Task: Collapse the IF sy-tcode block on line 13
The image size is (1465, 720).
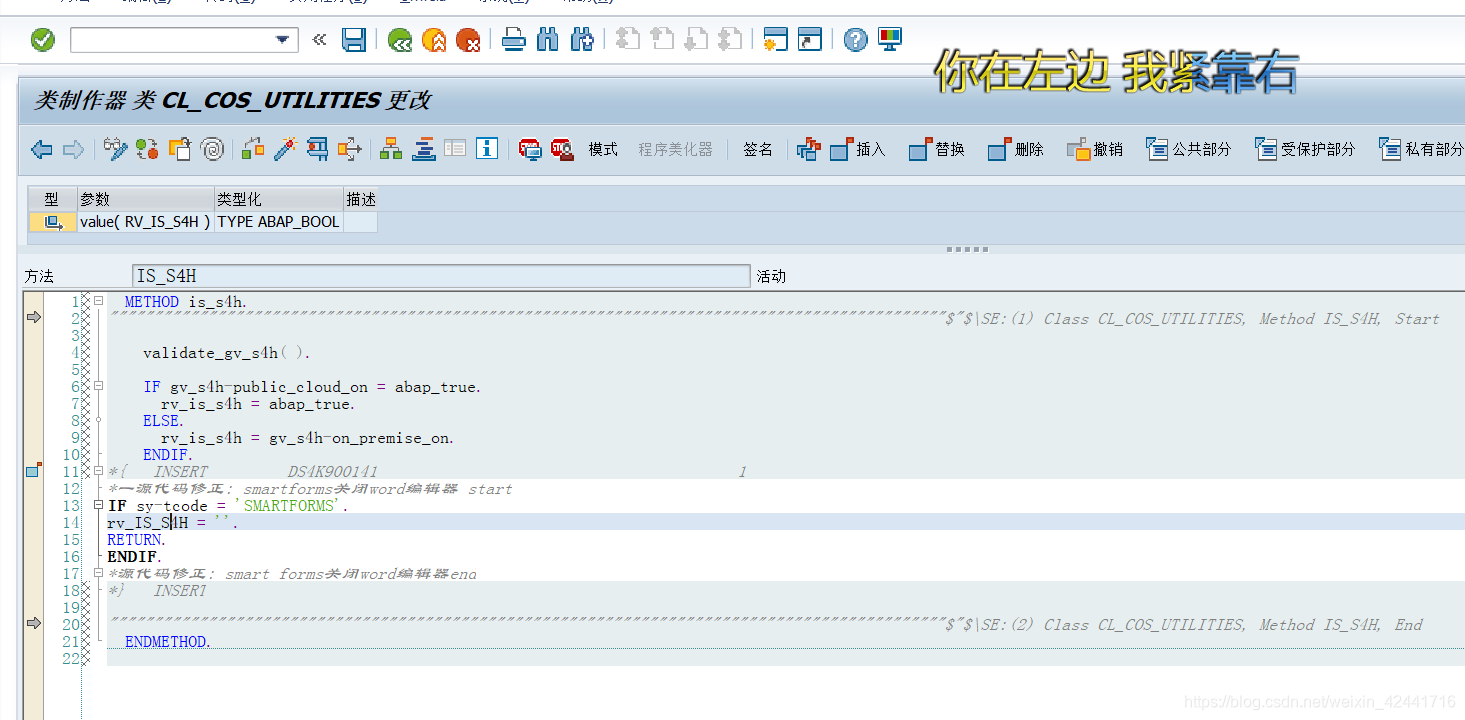Action: pyautogui.click(x=98, y=505)
